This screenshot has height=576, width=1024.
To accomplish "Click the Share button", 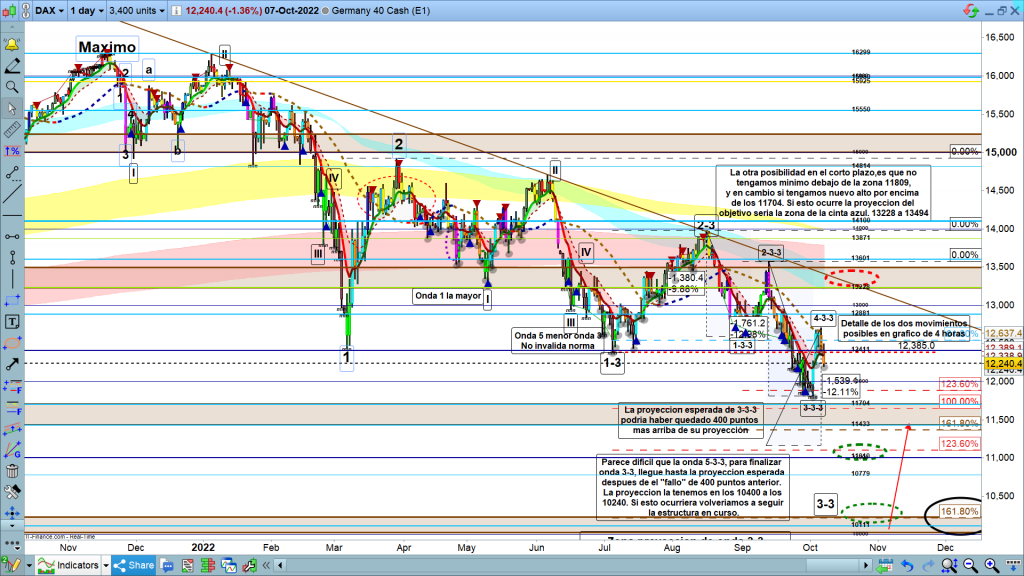I will coord(137,565).
